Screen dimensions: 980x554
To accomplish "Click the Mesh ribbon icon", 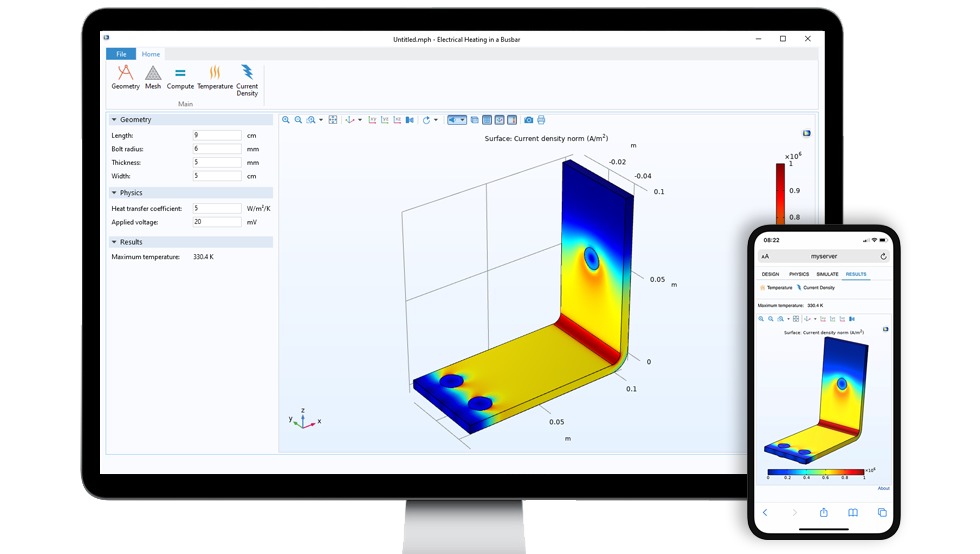I will tap(153, 76).
